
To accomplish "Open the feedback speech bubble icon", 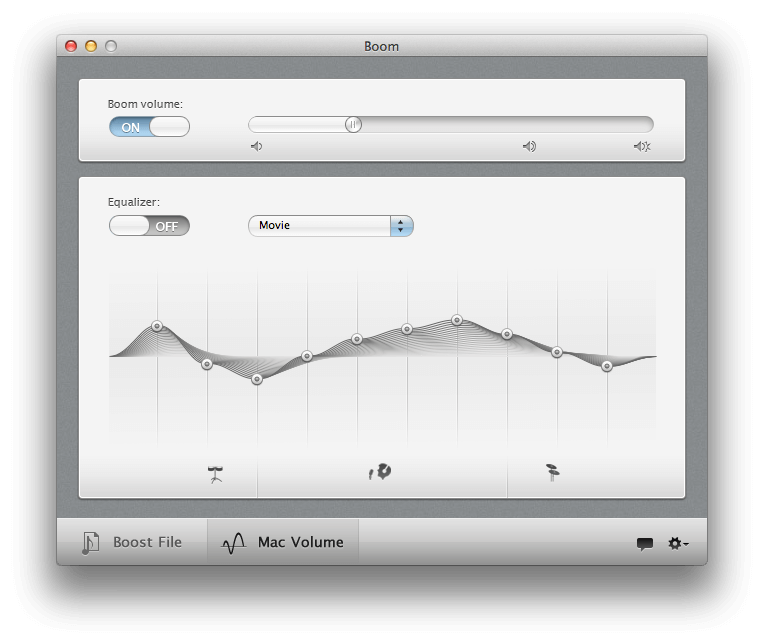I will 645,544.
